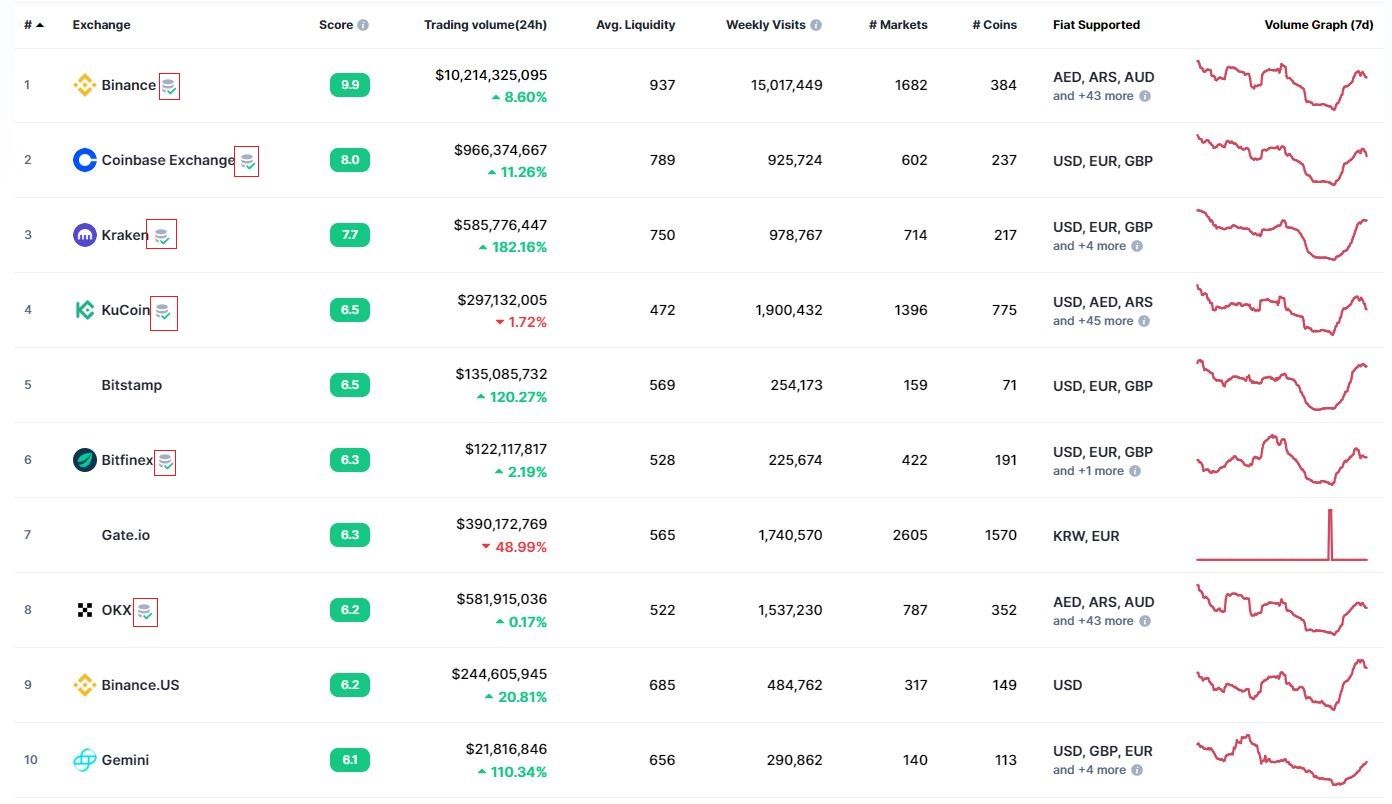Click the 9.9 score badge for Binance
The width and height of the screenshot is (1392, 804).
(x=350, y=85)
